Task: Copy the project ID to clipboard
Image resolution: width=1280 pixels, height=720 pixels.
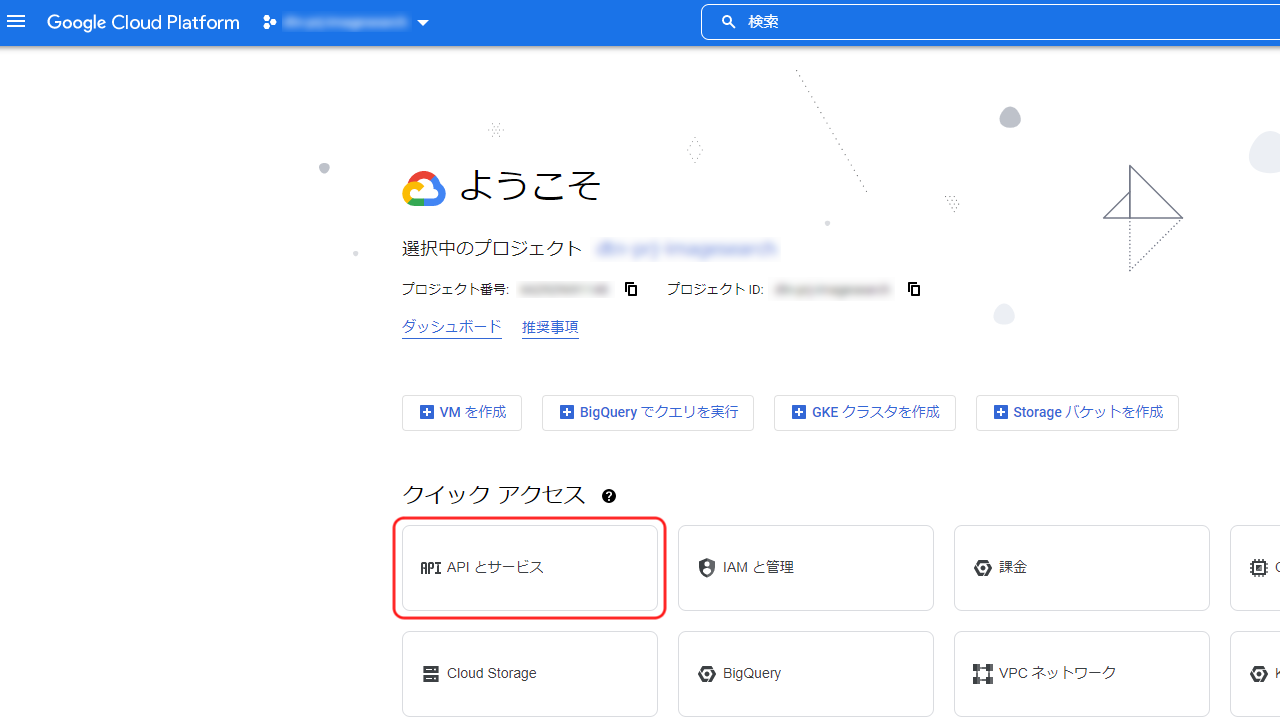Action: [x=913, y=289]
